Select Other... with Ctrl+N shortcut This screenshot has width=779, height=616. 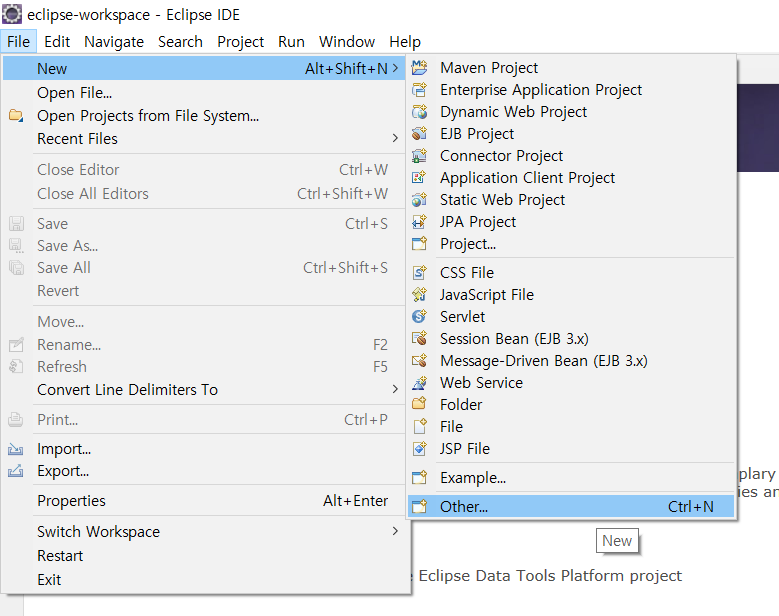571,507
